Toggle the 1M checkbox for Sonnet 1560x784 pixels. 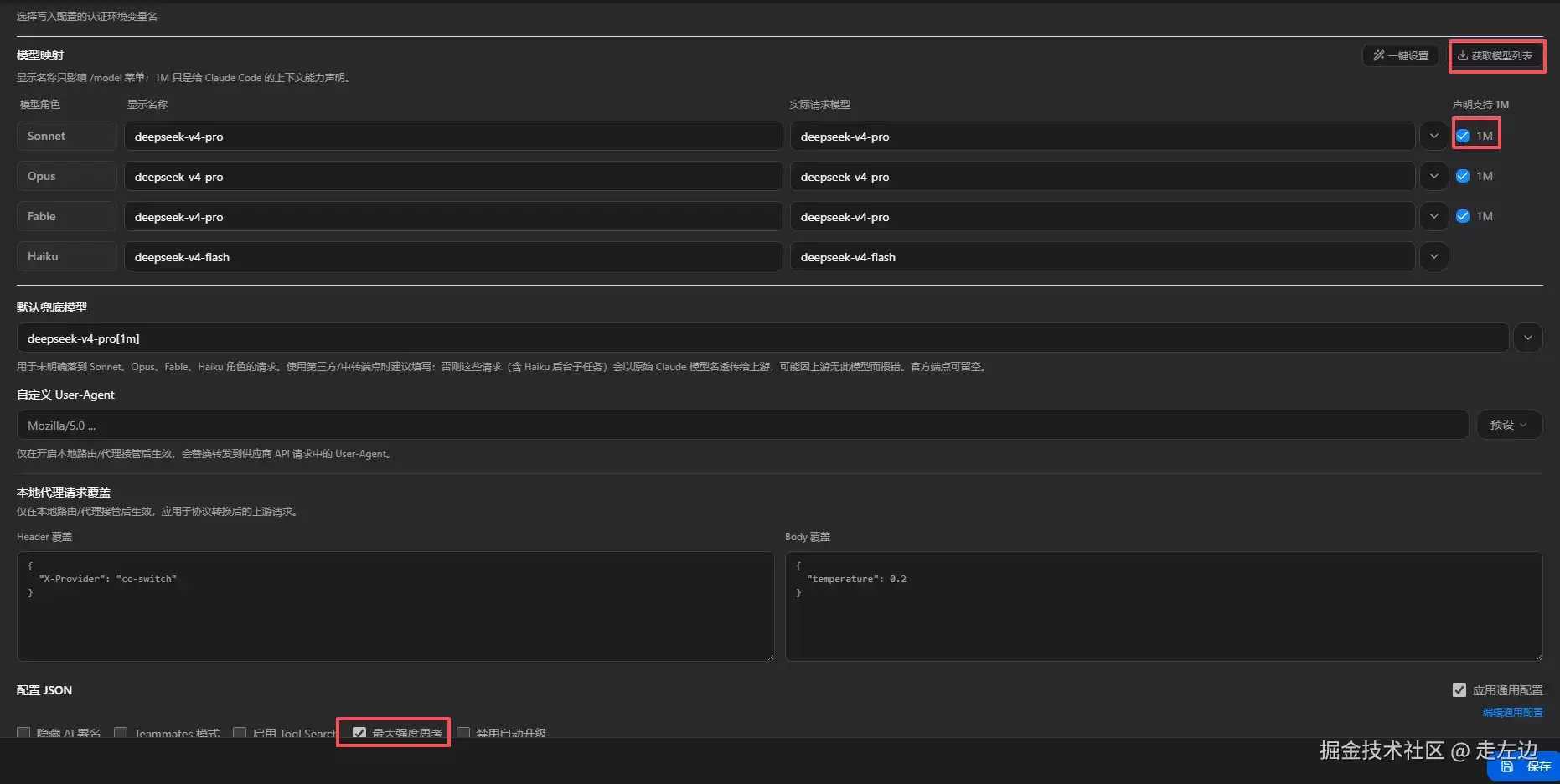coord(1463,136)
